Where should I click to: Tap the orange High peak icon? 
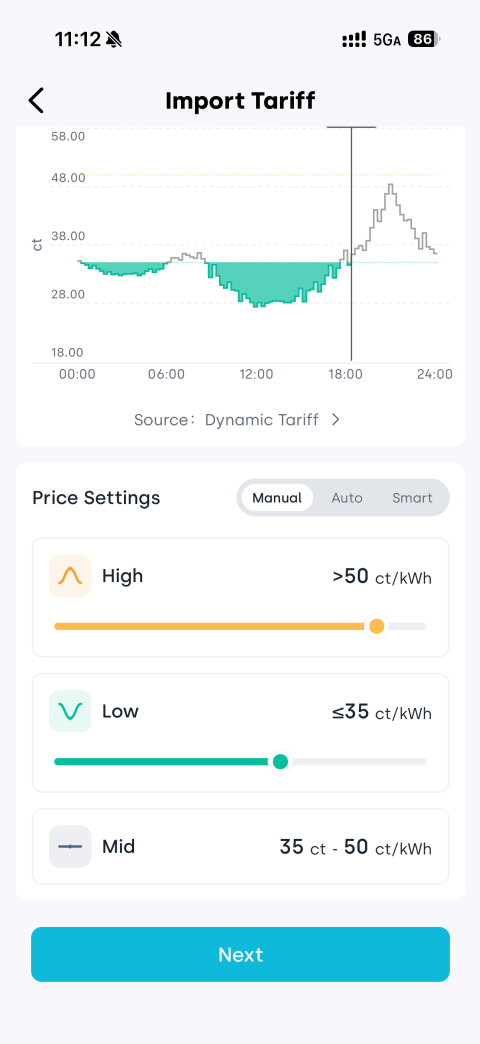(x=70, y=575)
